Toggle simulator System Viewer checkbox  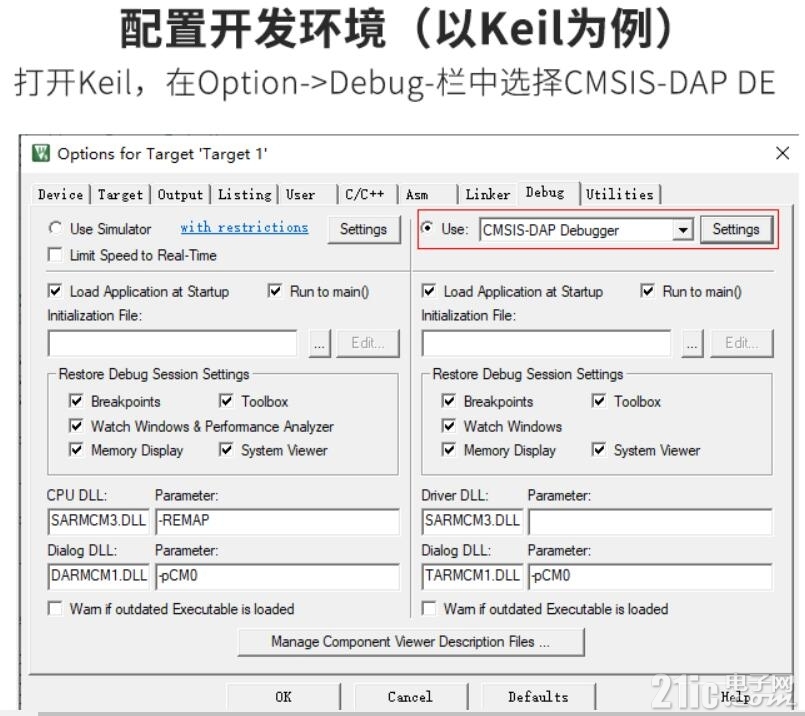pos(226,450)
